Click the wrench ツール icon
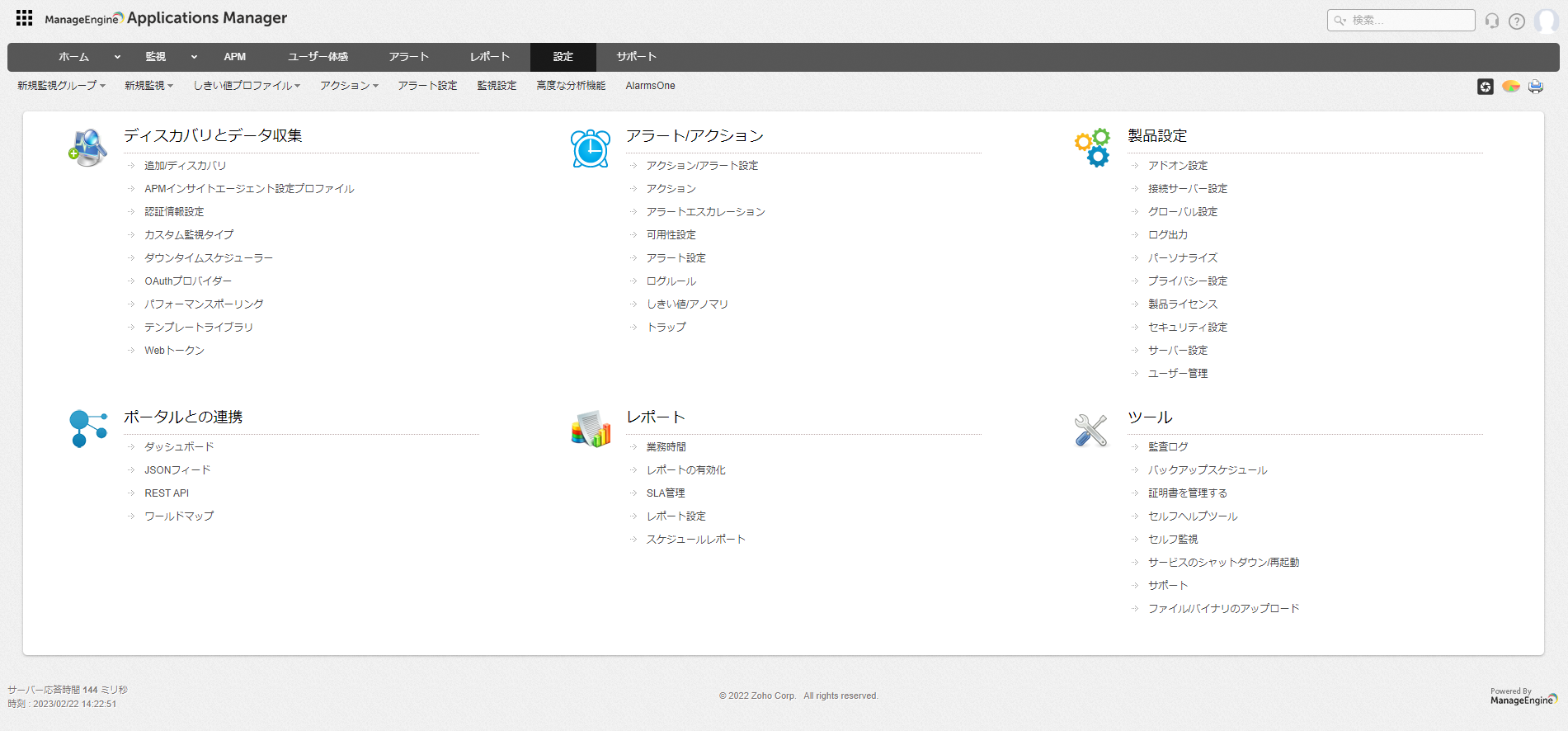This screenshot has width=1568, height=731. [1090, 430]
